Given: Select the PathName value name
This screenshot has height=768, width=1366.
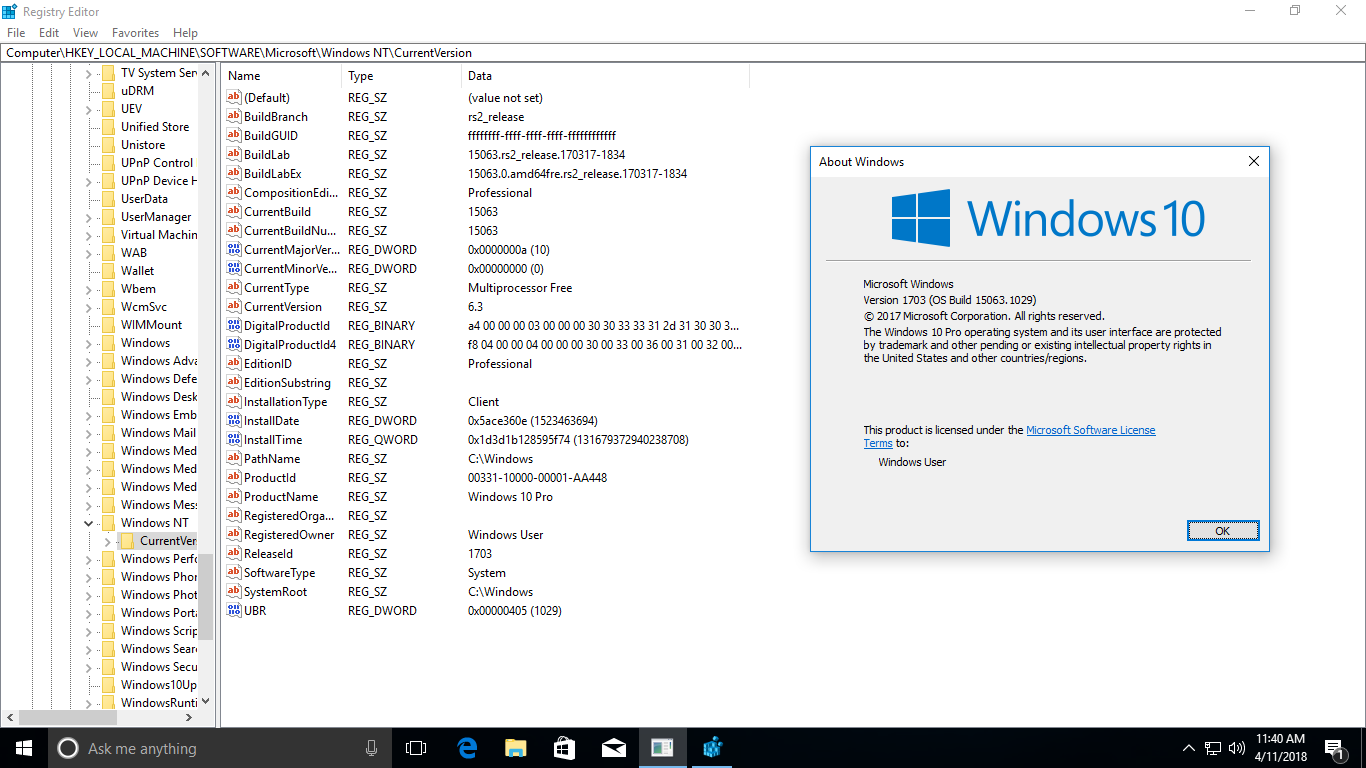Looking at the screenshot, I should 272,459.
